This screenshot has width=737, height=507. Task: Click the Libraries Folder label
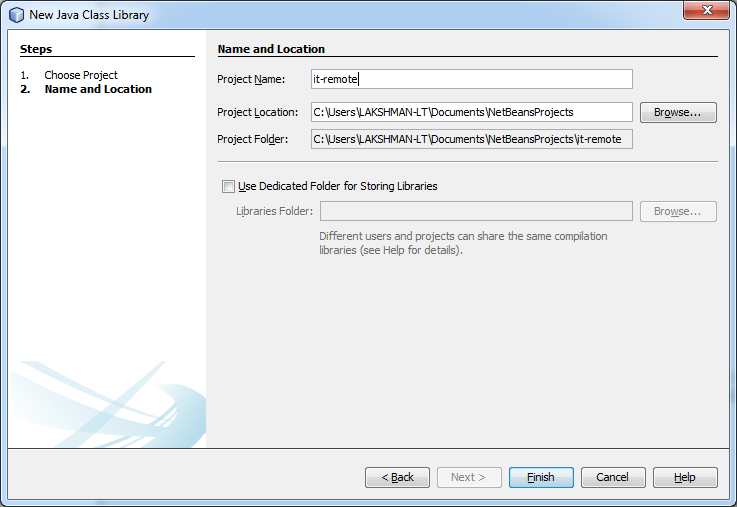tap(274, 211)
